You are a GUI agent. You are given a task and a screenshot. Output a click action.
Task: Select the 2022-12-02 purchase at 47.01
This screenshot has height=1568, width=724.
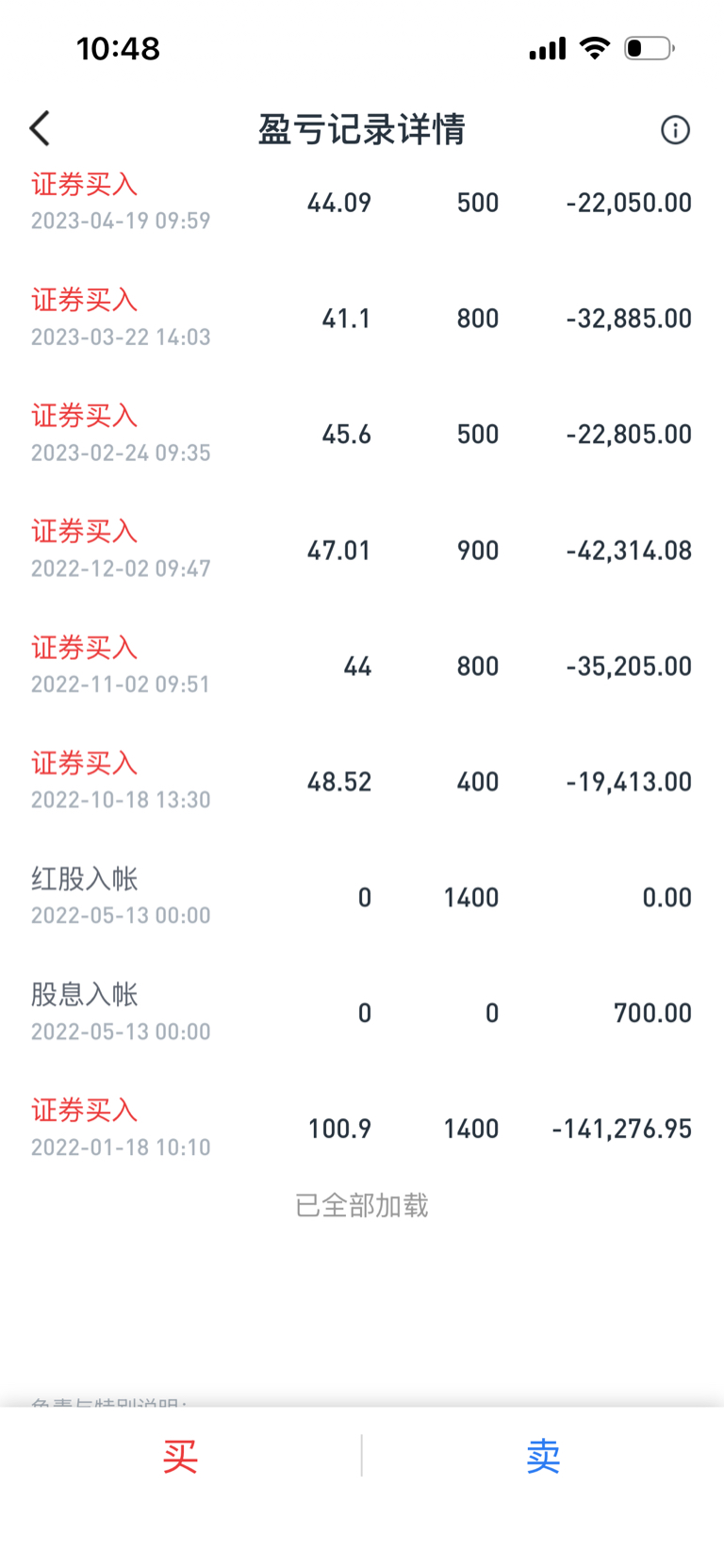362,550
